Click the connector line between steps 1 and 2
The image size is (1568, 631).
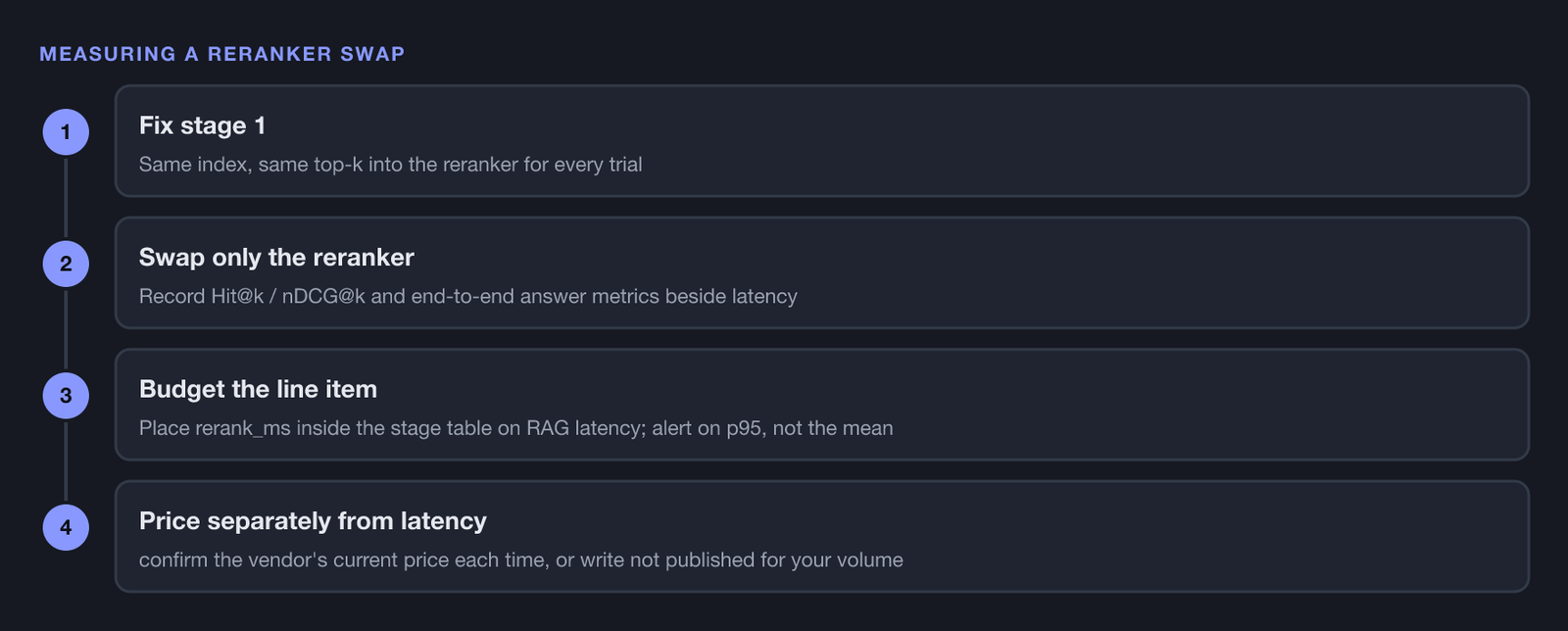pos(66,198)
